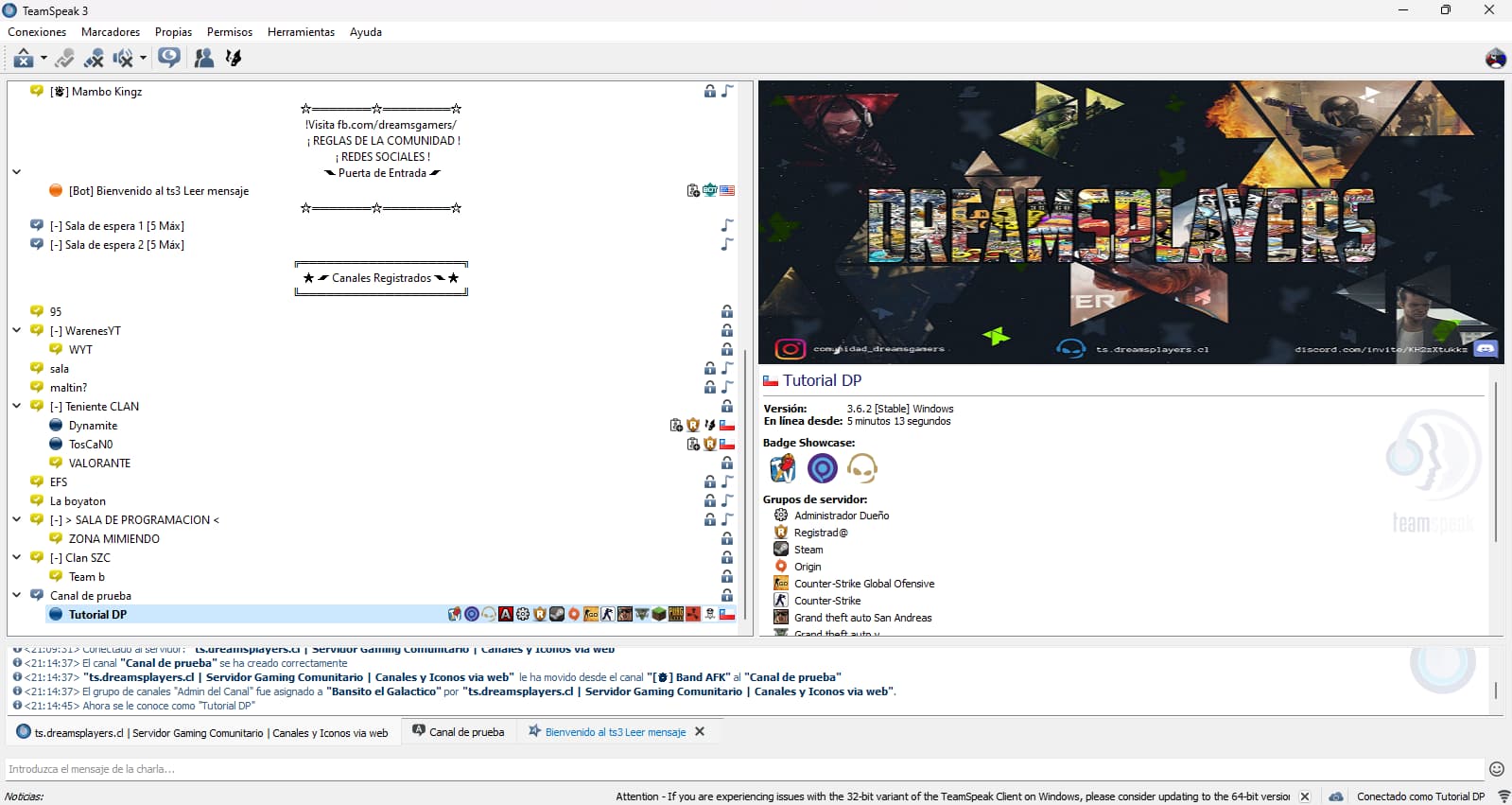Click the BOT badge icon on Bot row
This screenshot has height=805, width=1512.
click(x=709, y=191)
